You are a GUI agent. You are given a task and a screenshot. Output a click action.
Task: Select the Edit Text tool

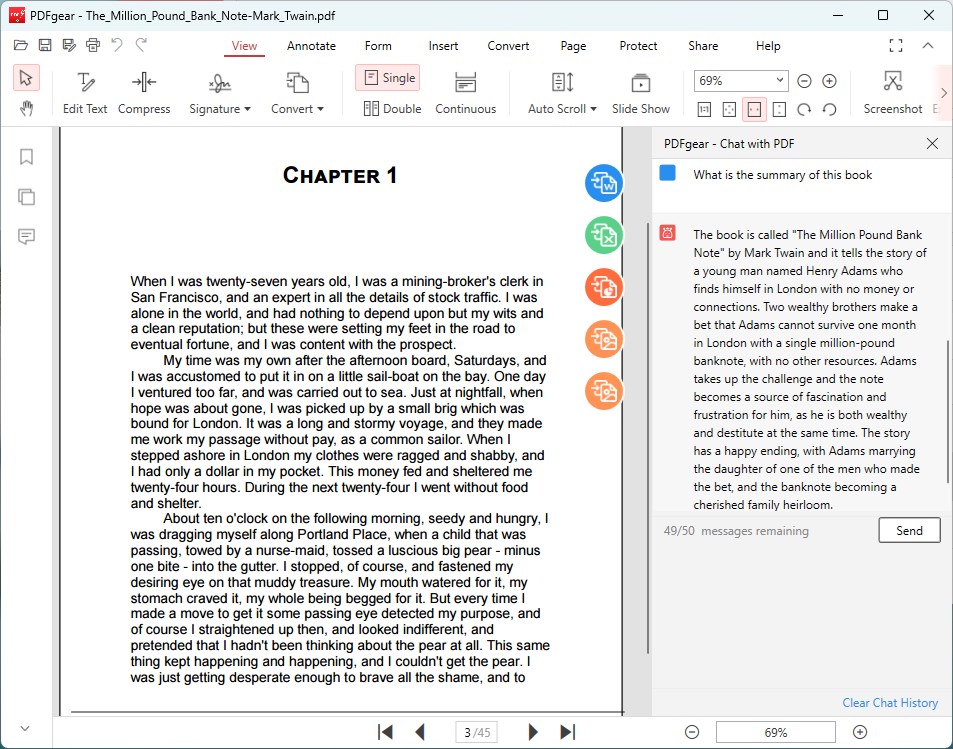pyautogui.click(x=84, y=90)
